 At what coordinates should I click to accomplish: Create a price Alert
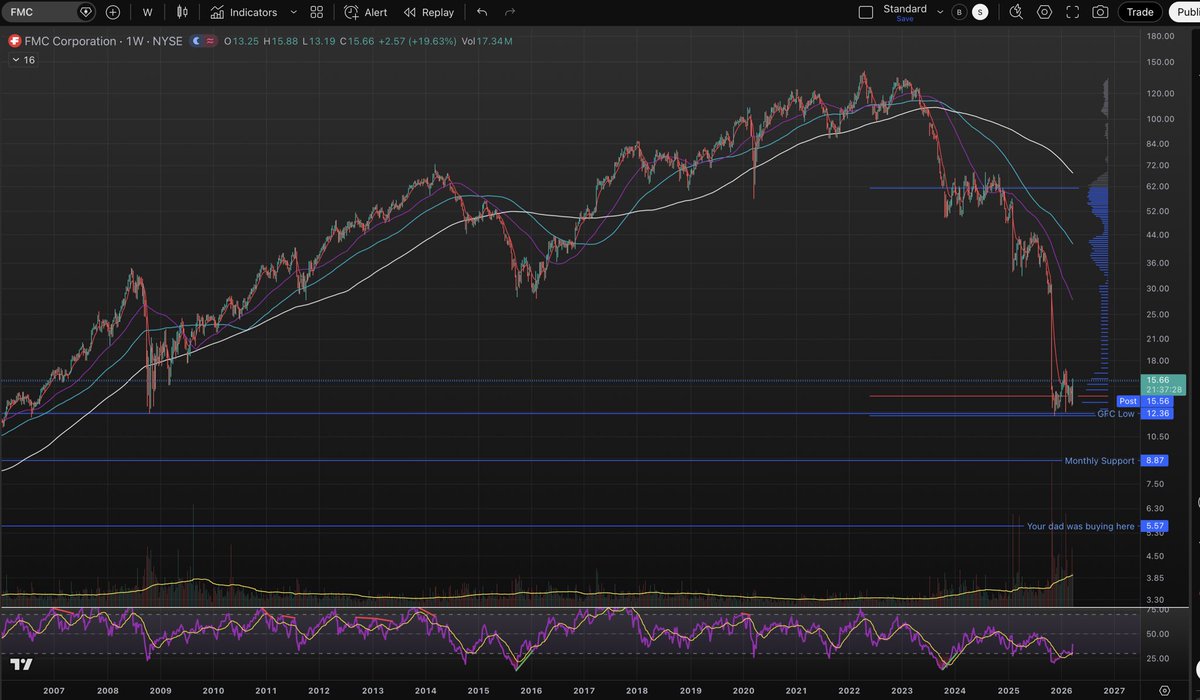point(365,12)
